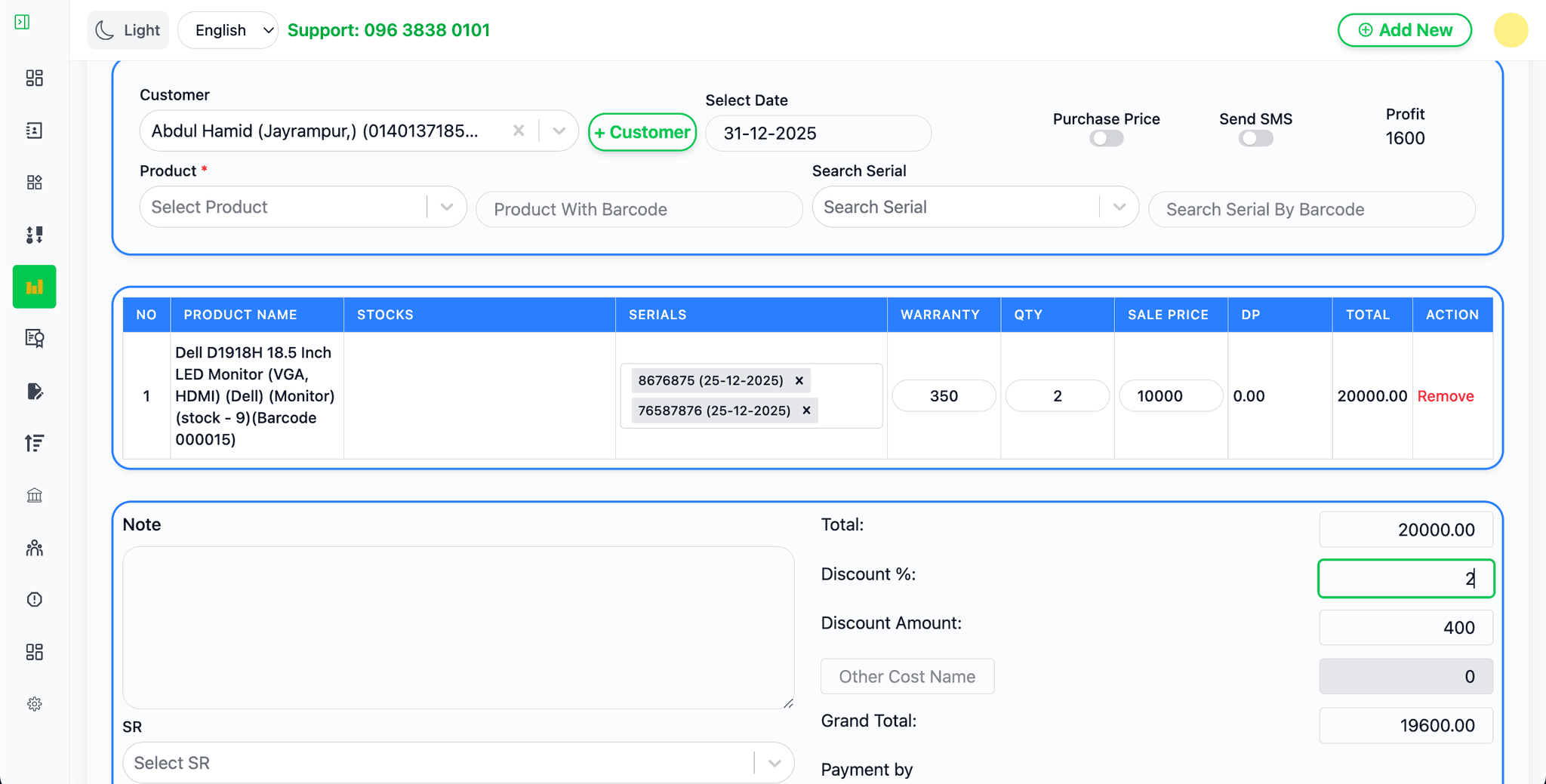Open the contacts book icon in sidebar
1546x784 pixels.
tap(34, 131)
